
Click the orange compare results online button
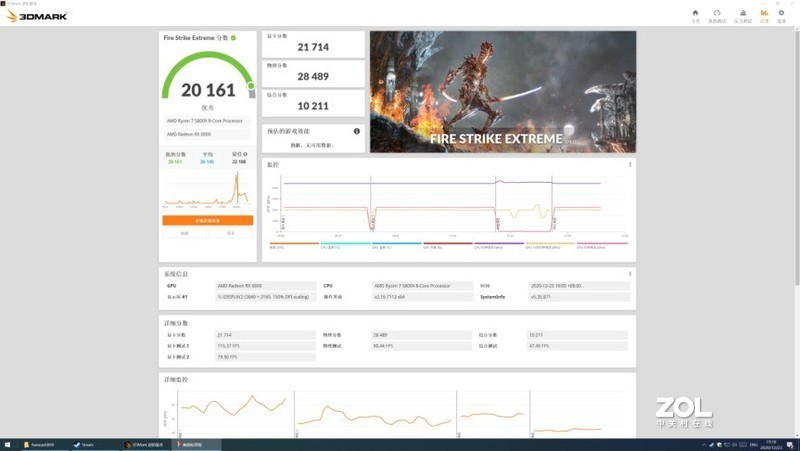(x=208, y=220)
